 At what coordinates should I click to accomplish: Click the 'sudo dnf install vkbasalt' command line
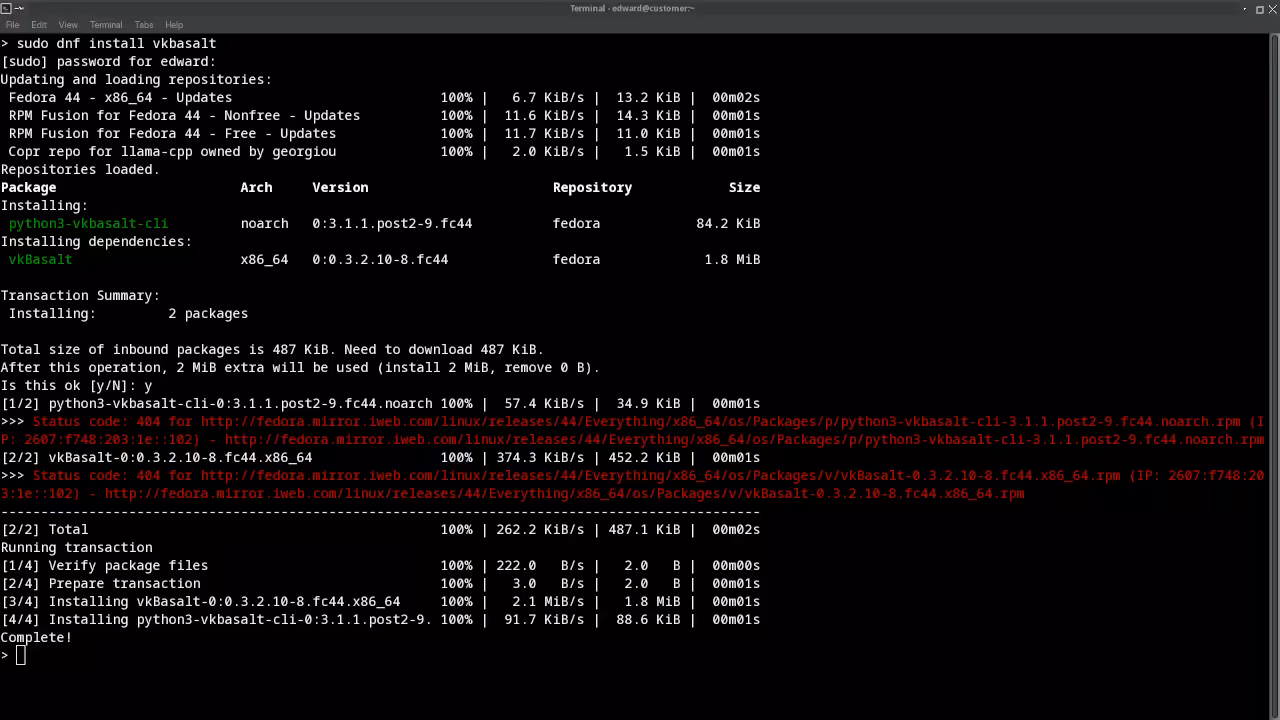tap(108, 43)
